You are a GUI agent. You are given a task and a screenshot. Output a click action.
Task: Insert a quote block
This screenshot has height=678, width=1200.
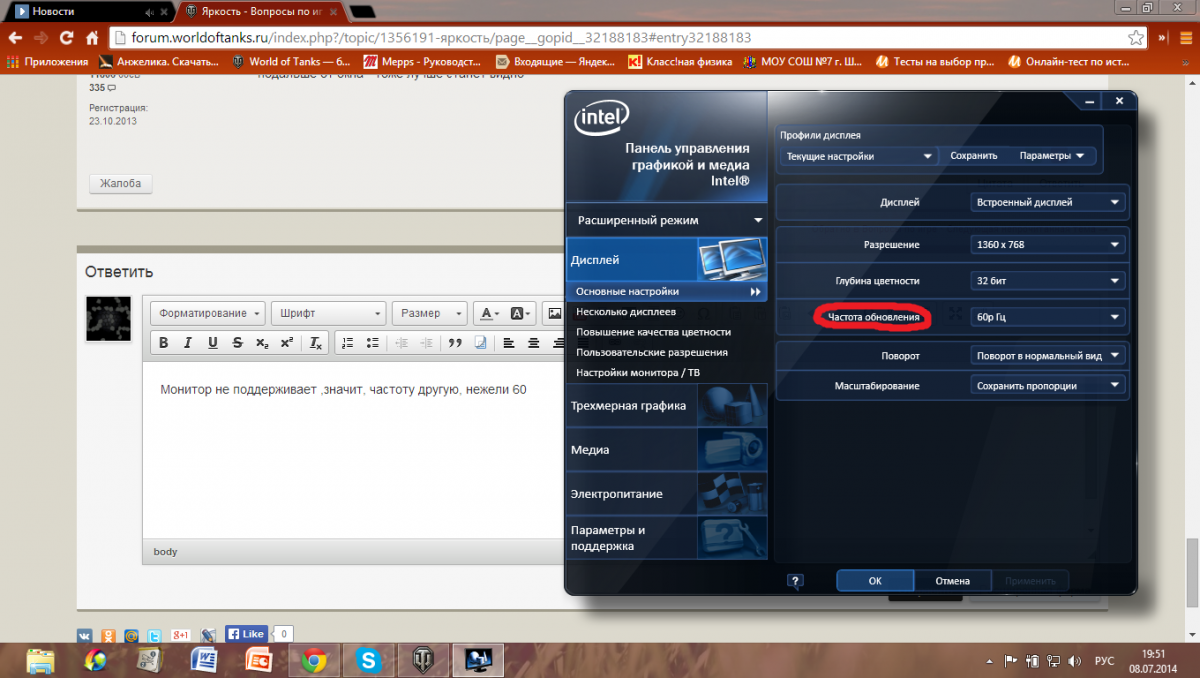(x=455, y=343)
